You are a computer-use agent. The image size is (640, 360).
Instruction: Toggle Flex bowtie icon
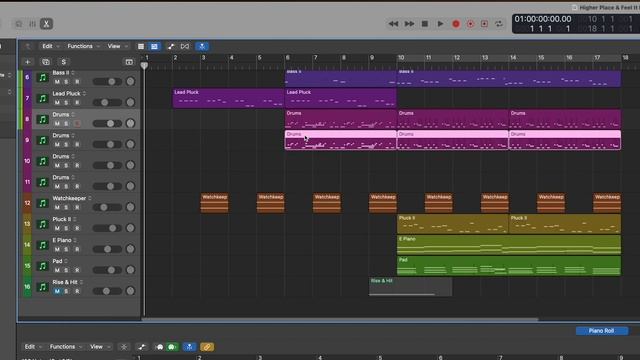(185, 47)
